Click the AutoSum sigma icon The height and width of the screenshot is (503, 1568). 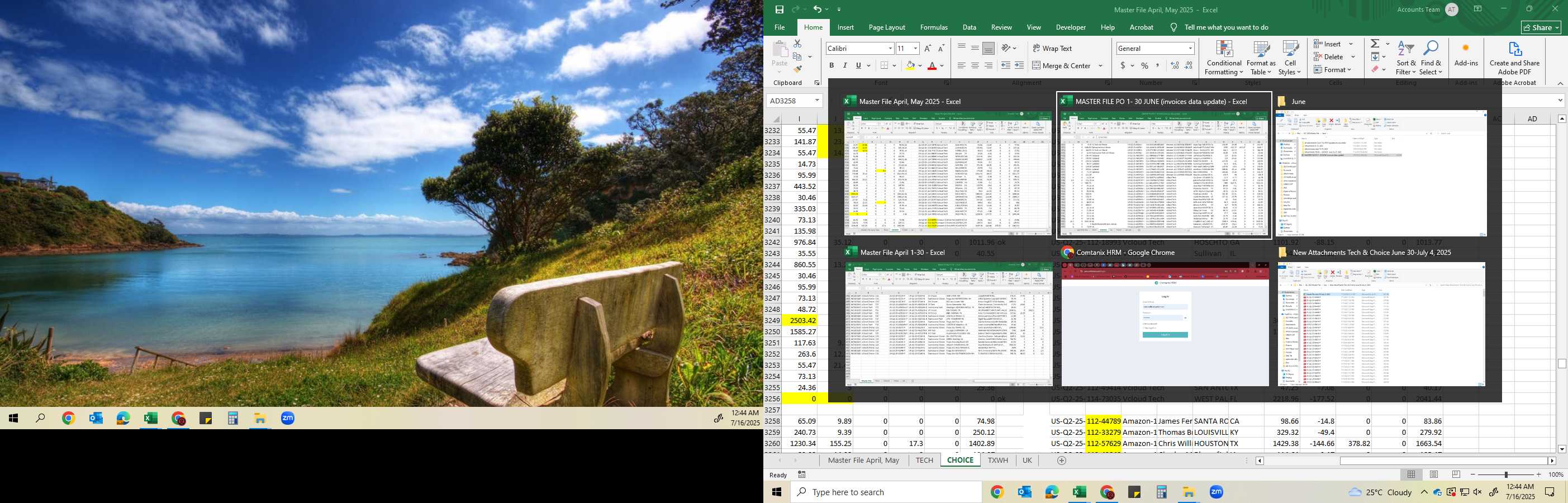(1375, 44)
